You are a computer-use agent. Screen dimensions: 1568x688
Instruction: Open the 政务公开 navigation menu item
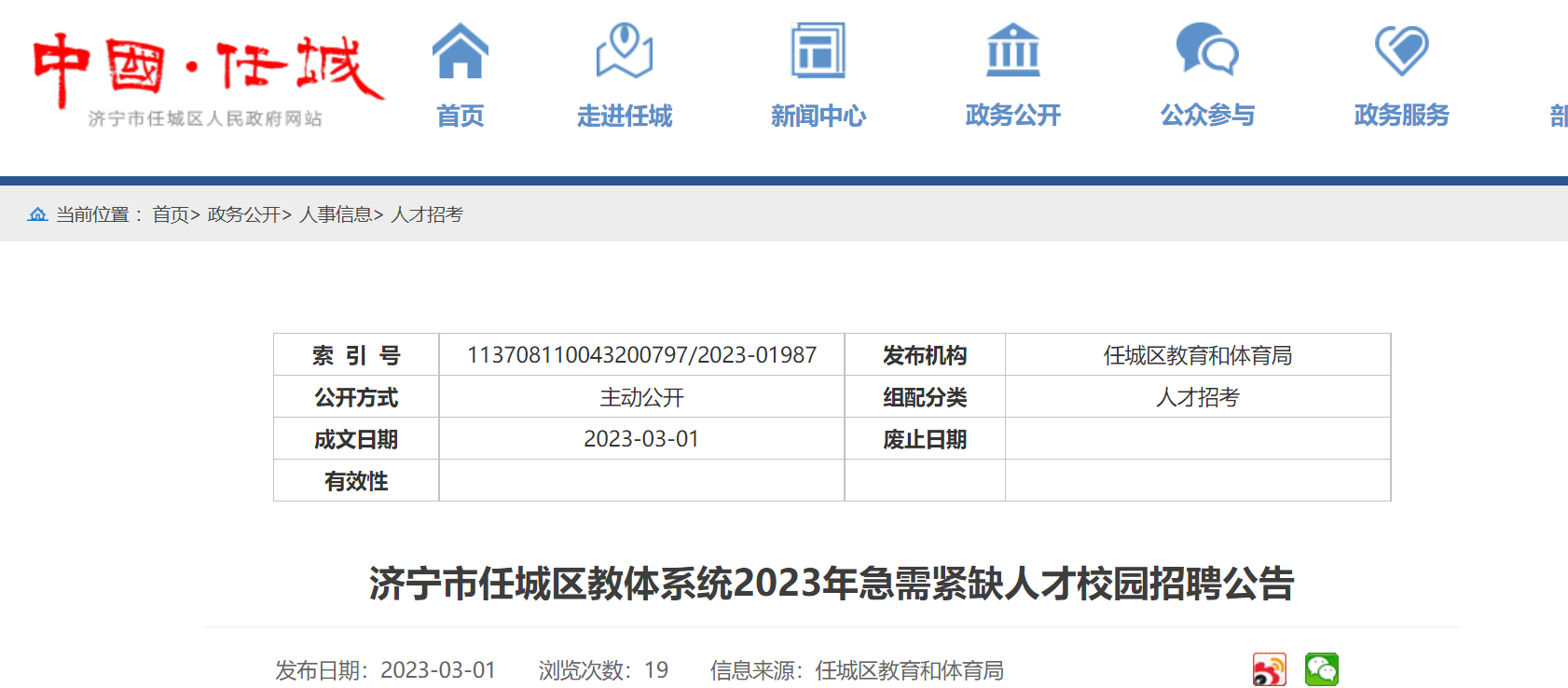tap(1013, 116)
